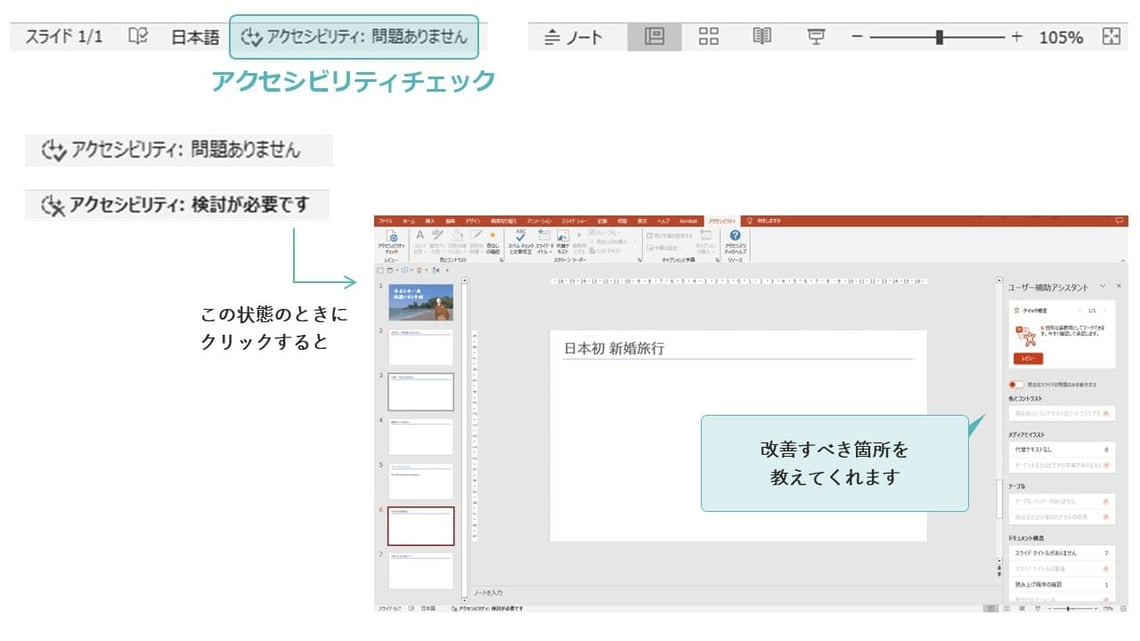Click the 代替テキスト icon in the ribbon
The width and height of the screenshot is (1140, 641).
562,239
